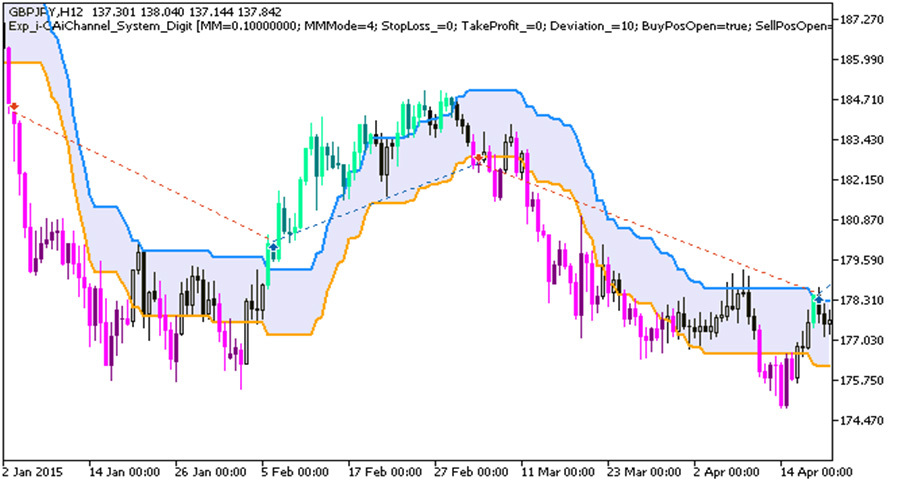Viewport: 902px width, 485px height.
Task: Click the 180.870 price scale label
Action: click(861, 220)
